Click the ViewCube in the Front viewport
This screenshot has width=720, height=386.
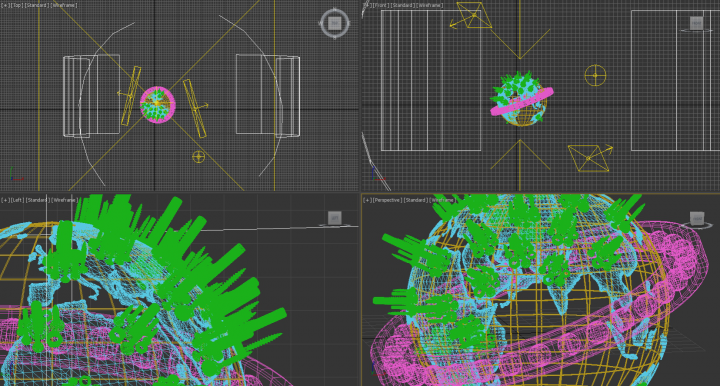[696, 23]
